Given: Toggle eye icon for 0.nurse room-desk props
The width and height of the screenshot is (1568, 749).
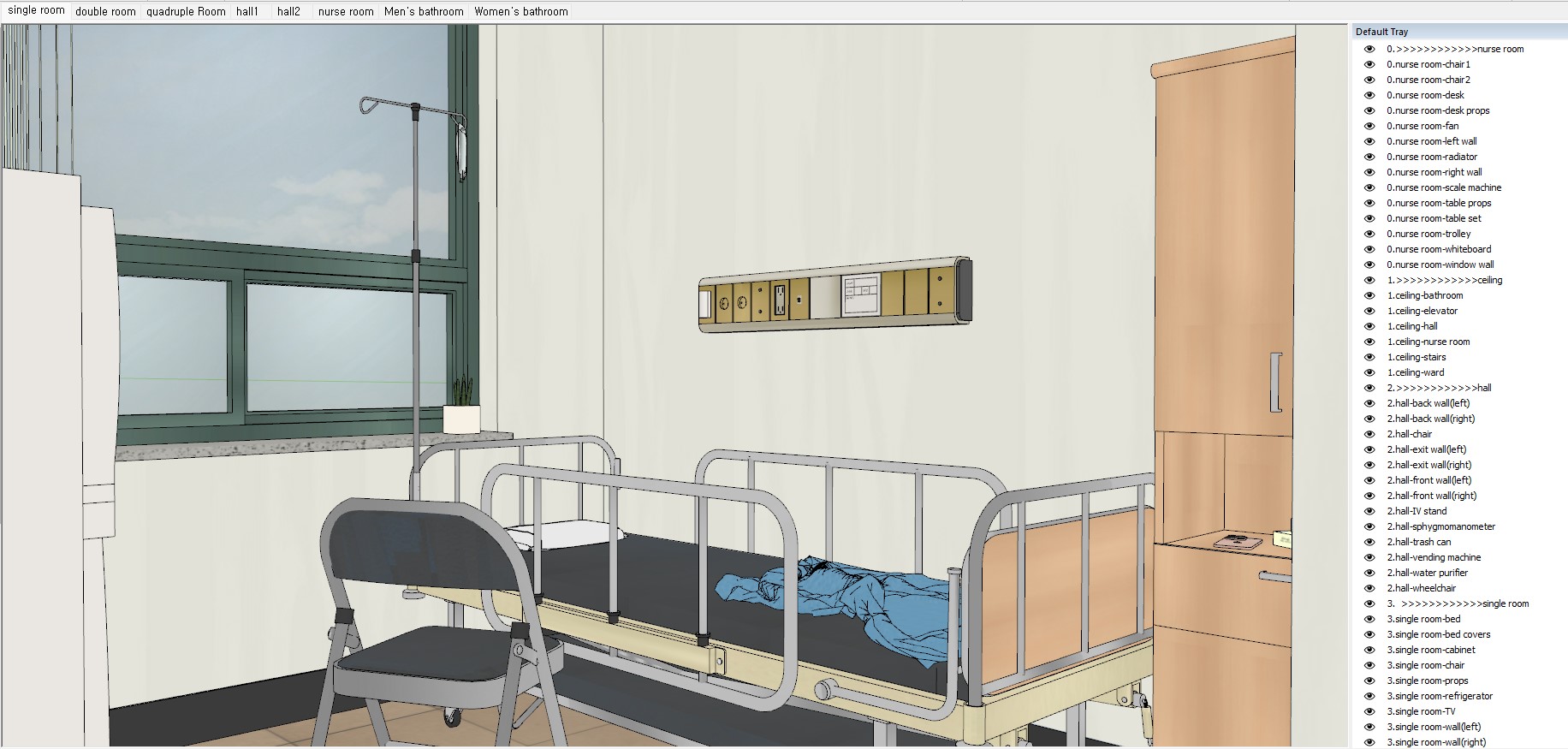Looking at the screenshot, I should pyautogui.click(x=1369, y=110).
